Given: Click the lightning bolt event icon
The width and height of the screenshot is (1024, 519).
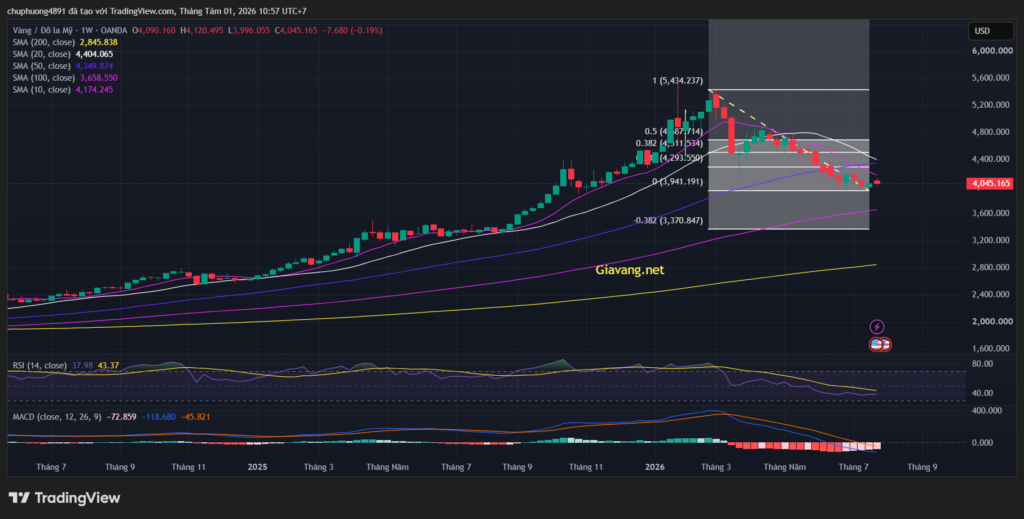Looking at the screenshot, I should (x=877, y=326).
